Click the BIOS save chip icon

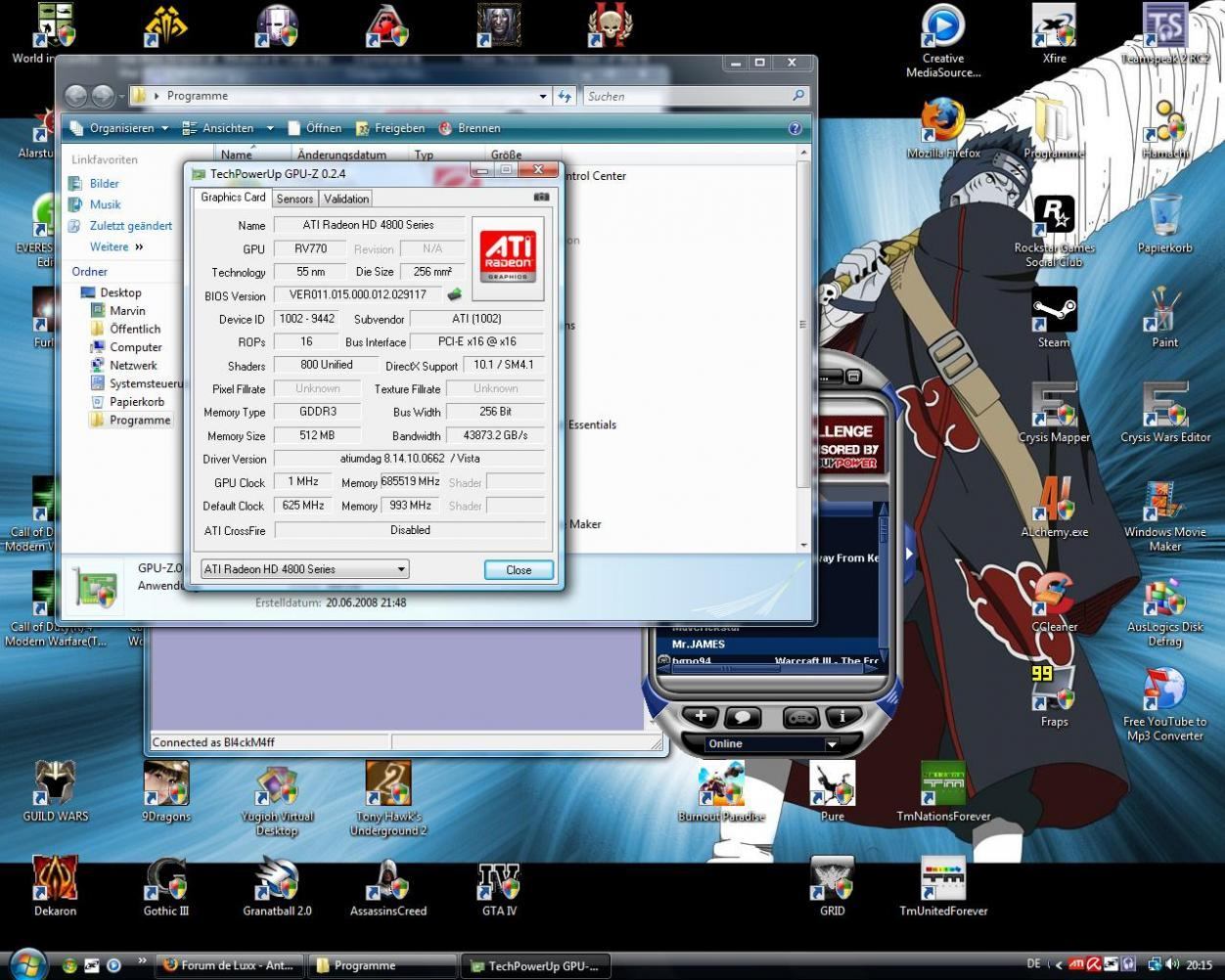455,293
